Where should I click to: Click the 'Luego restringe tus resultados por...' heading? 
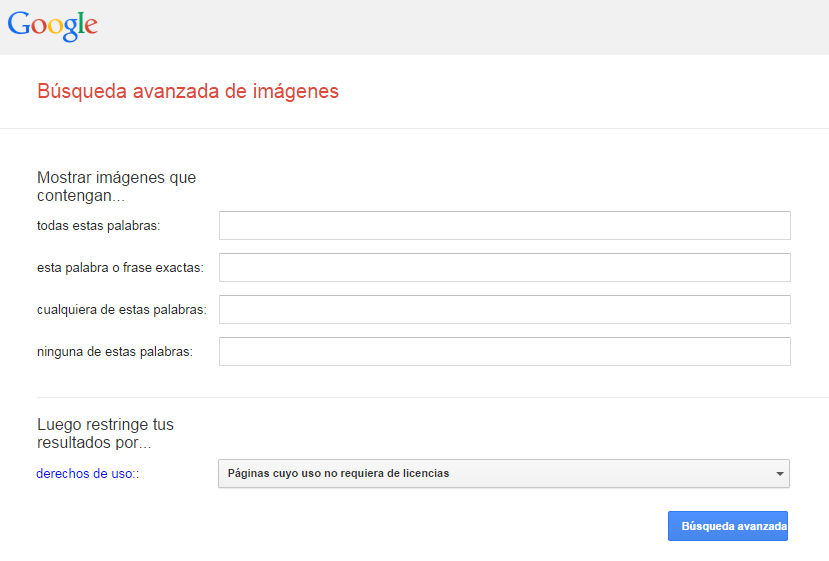(x=105, y=434)
